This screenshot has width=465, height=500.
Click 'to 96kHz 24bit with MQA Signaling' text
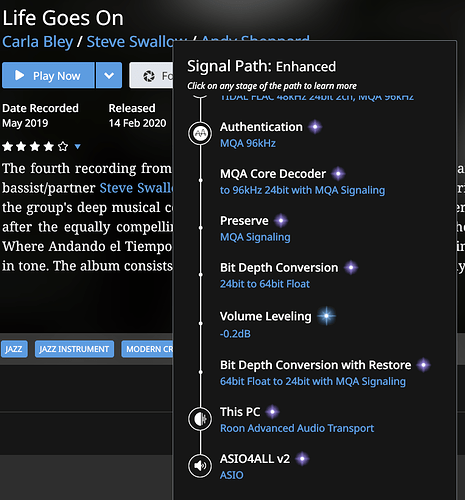303,190
